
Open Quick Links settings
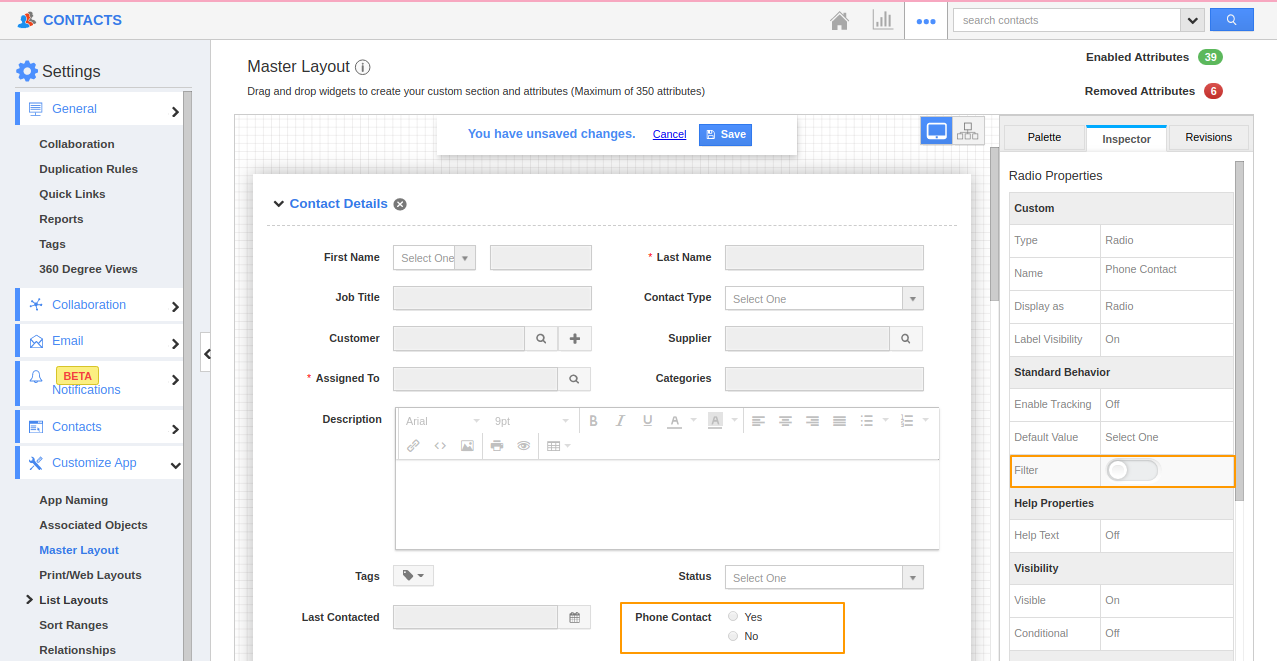[x=72, y=194]
